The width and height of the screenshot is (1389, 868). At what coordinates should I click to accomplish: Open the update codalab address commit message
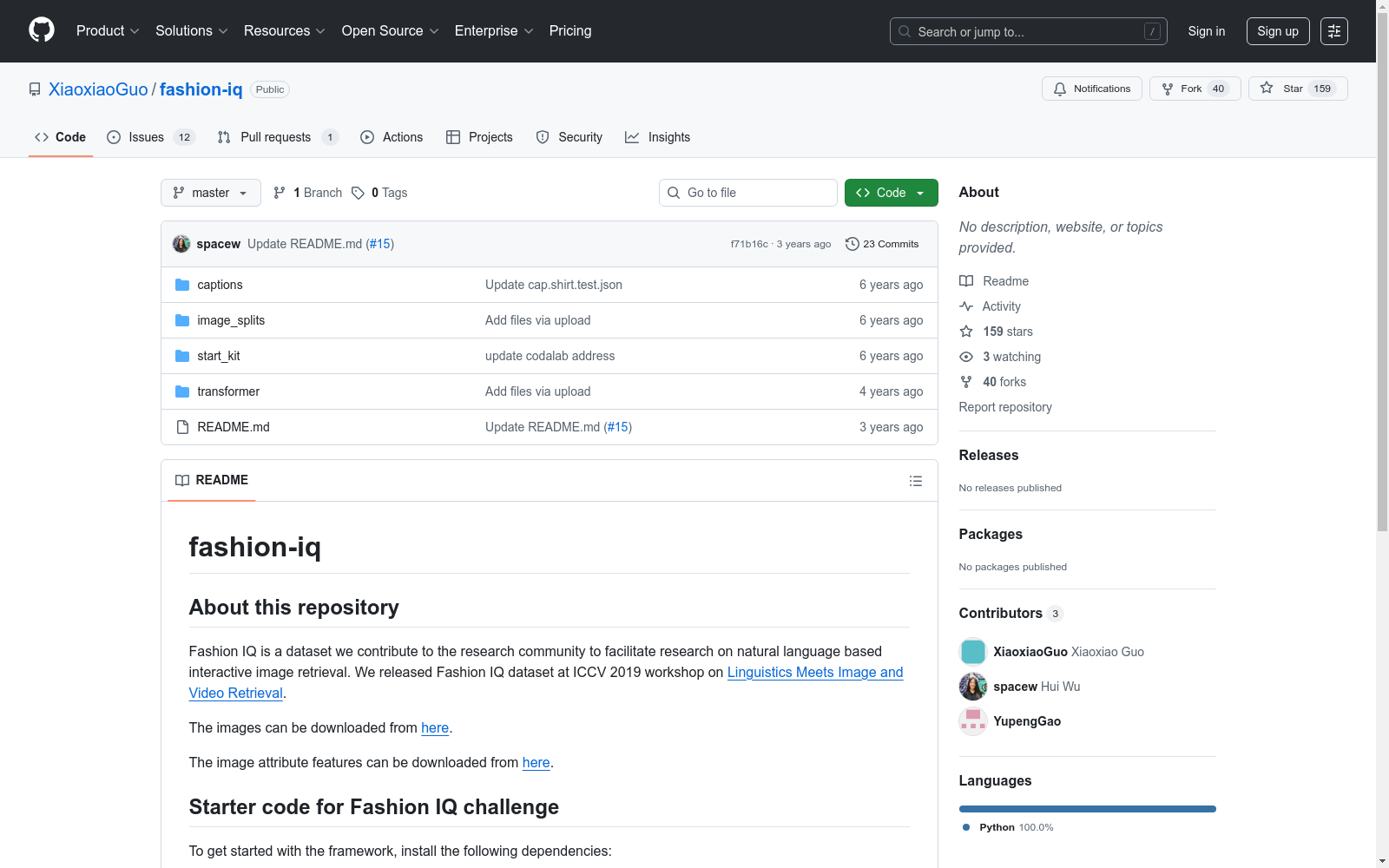click(x=550, y=356)
